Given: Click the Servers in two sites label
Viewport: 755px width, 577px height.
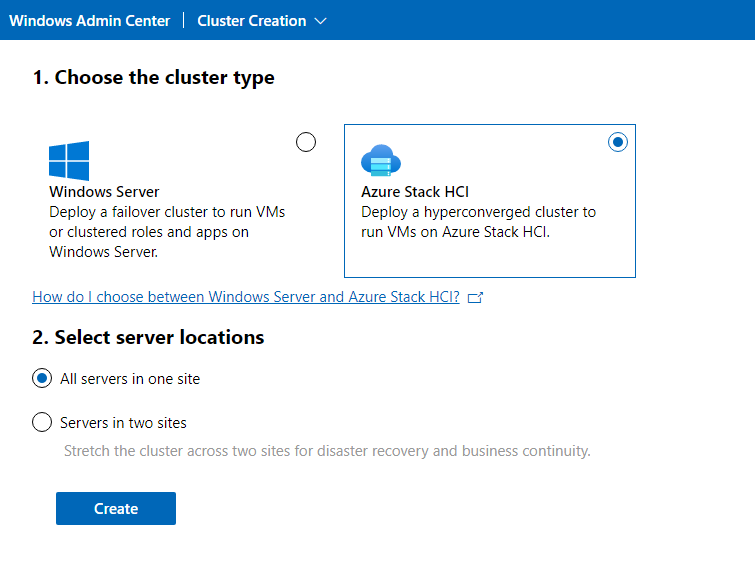Looking at the screenshot, I should 123,422.
